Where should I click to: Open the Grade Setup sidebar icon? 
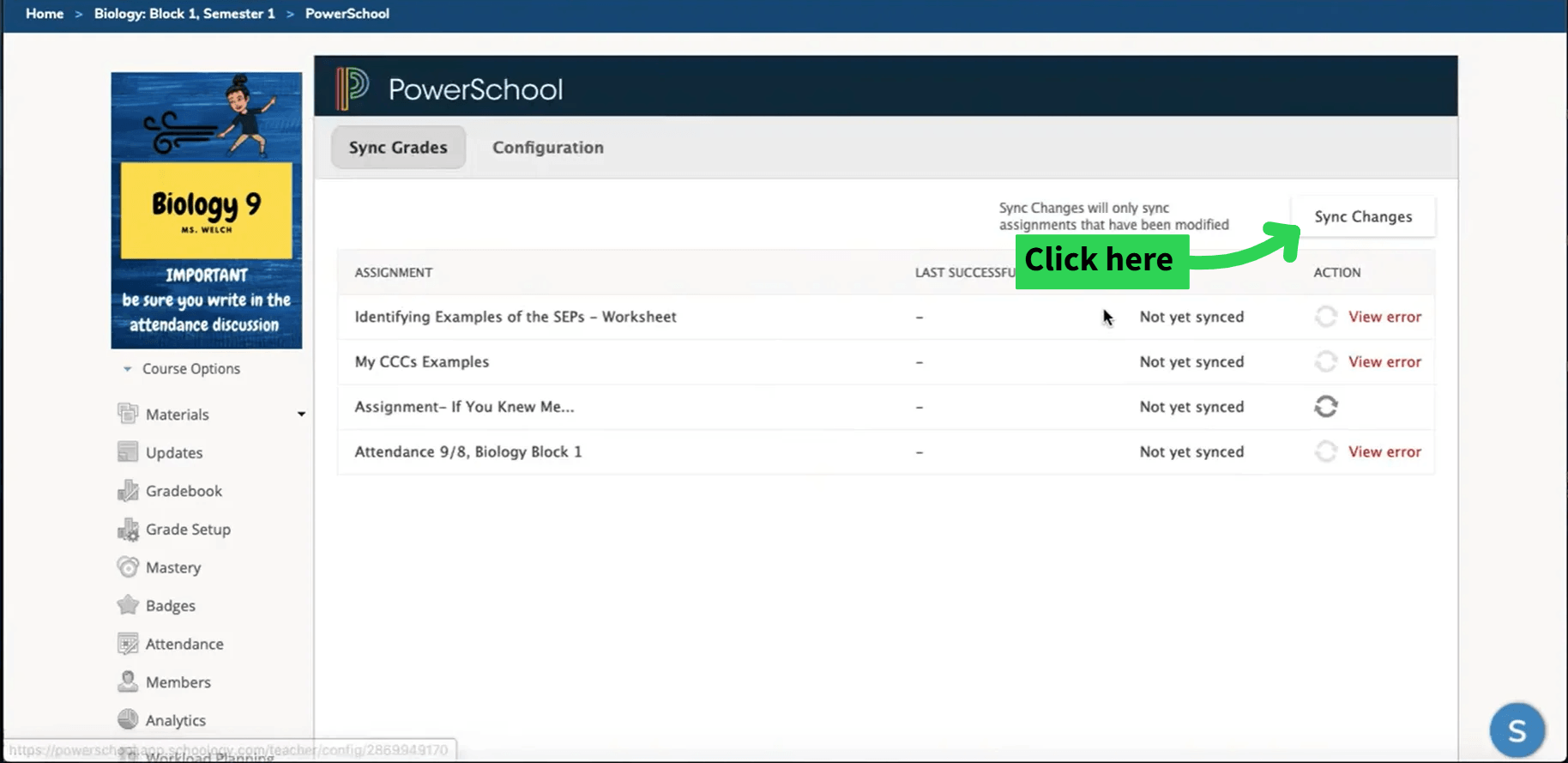point(128,530)
